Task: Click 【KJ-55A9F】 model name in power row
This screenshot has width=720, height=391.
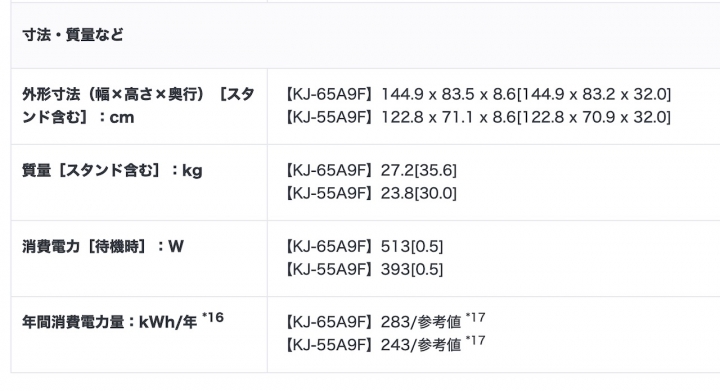Action: point(329,269)
